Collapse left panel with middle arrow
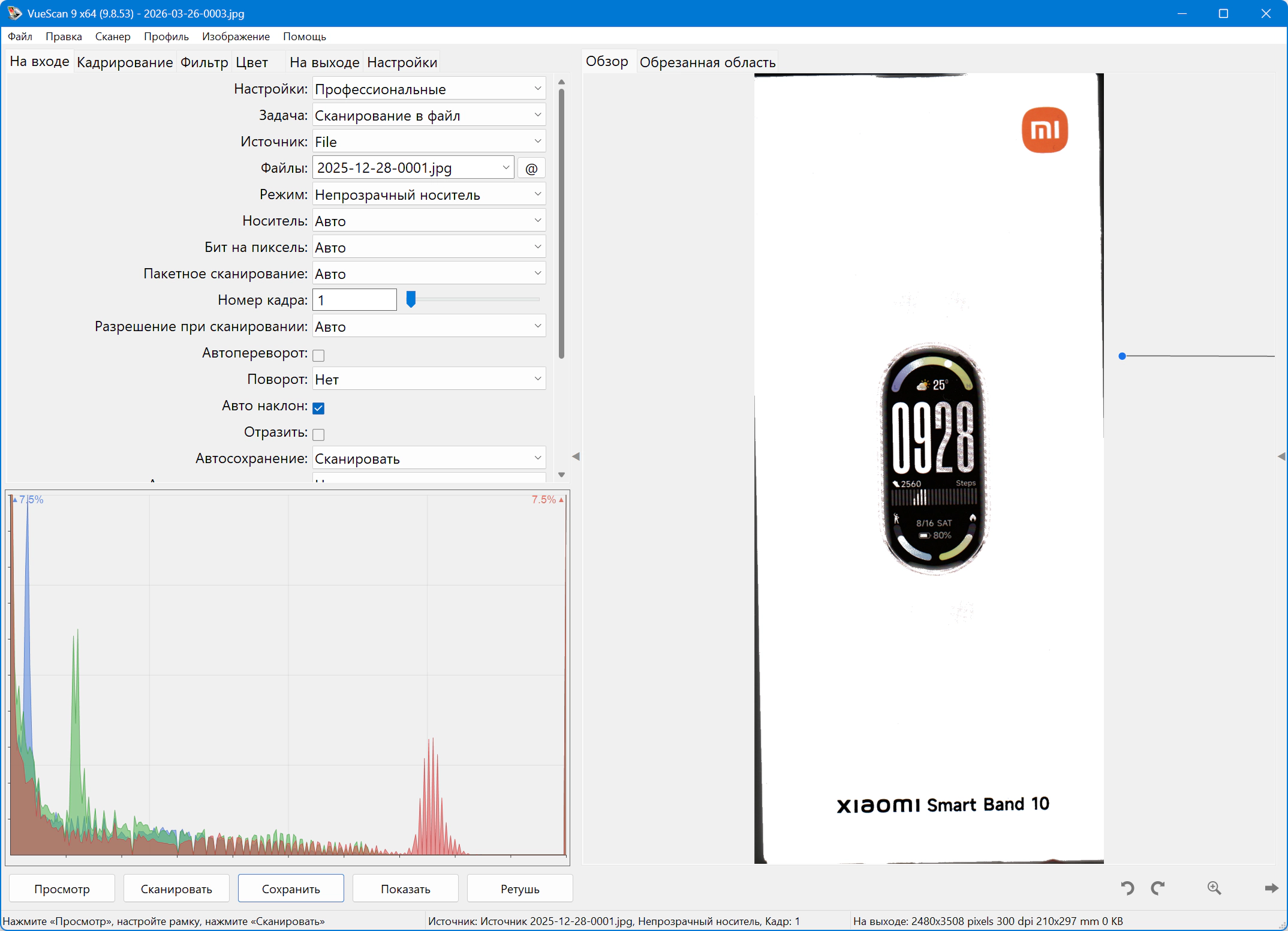Screen dimensions: 1288x931 576,457
